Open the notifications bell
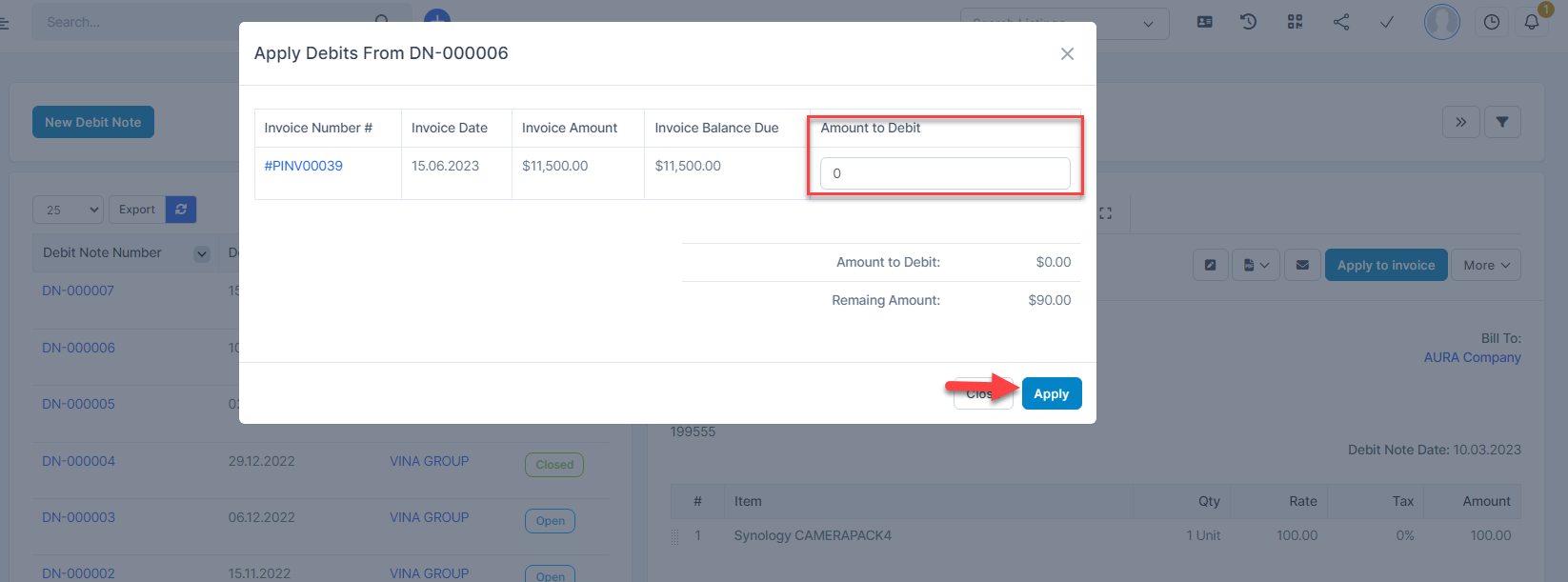1568x582 pixels. click(1532, 22)
